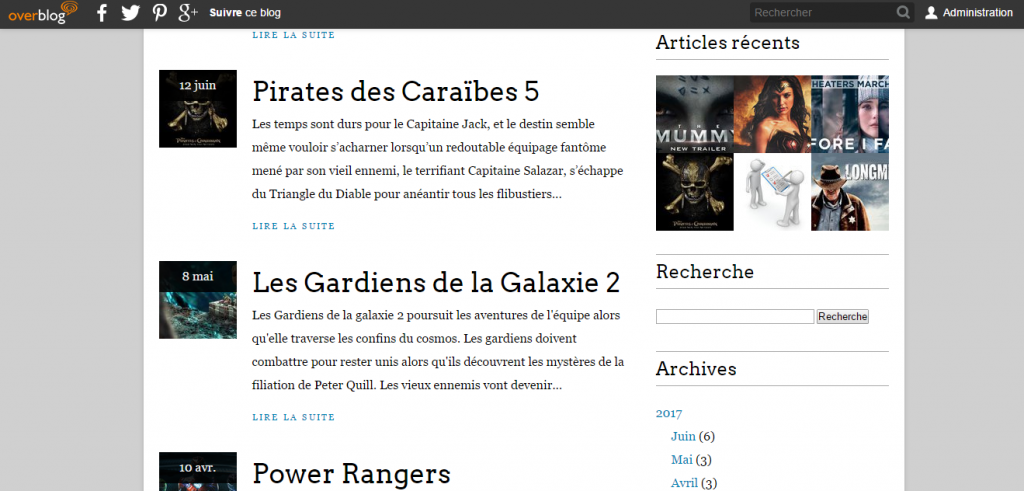This screenshot has width=1024, height=491.
Task: Open the Power Rangers article
Action: pyautogui.click(x=351, y=473)
